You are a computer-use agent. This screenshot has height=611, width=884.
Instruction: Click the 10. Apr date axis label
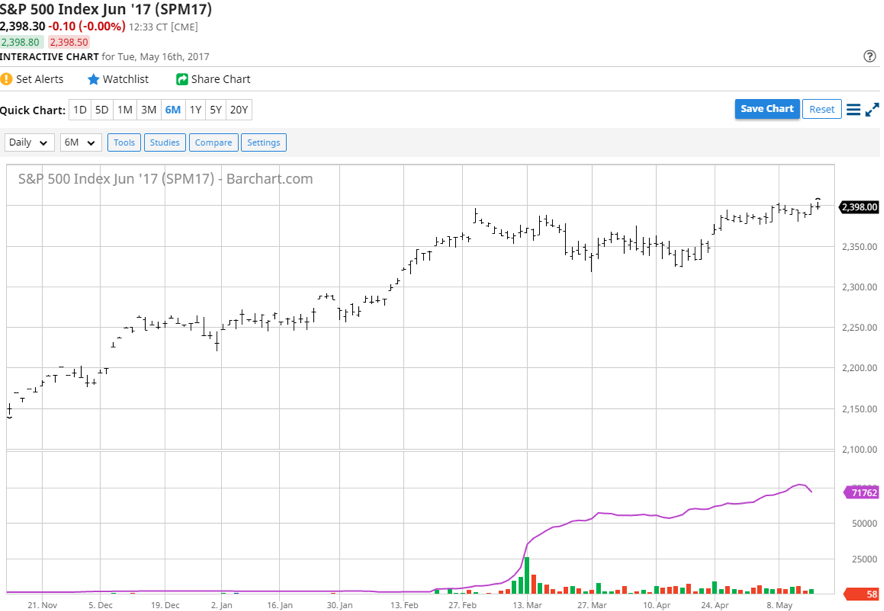point(657,605)
